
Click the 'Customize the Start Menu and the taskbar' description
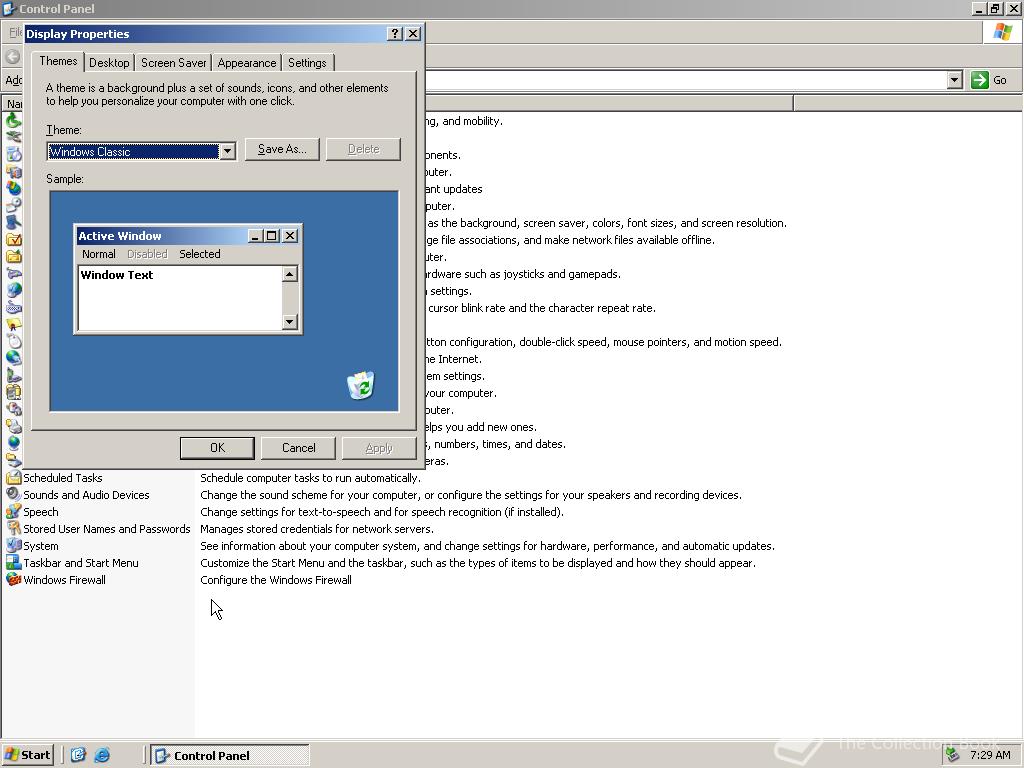pyautogui.click(x=478, y=562)
